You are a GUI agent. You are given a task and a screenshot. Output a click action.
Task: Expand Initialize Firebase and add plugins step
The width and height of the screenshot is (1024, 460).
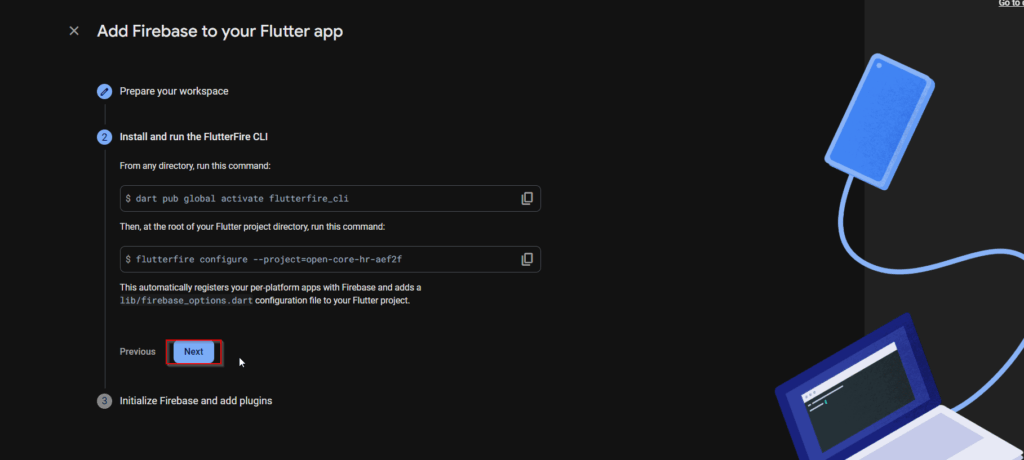[195, 401]
